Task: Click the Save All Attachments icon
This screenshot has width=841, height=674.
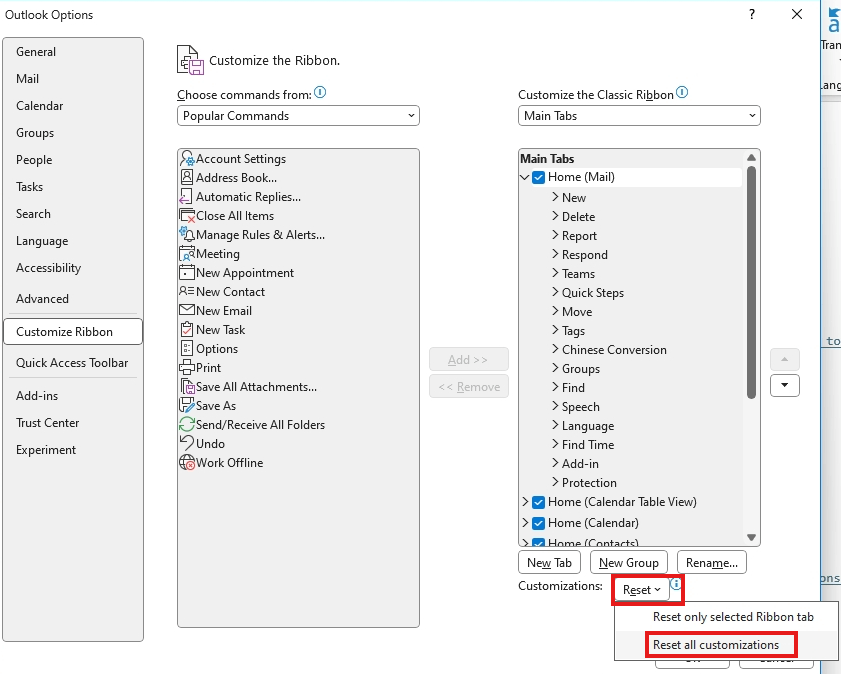Action: point(187,387)
